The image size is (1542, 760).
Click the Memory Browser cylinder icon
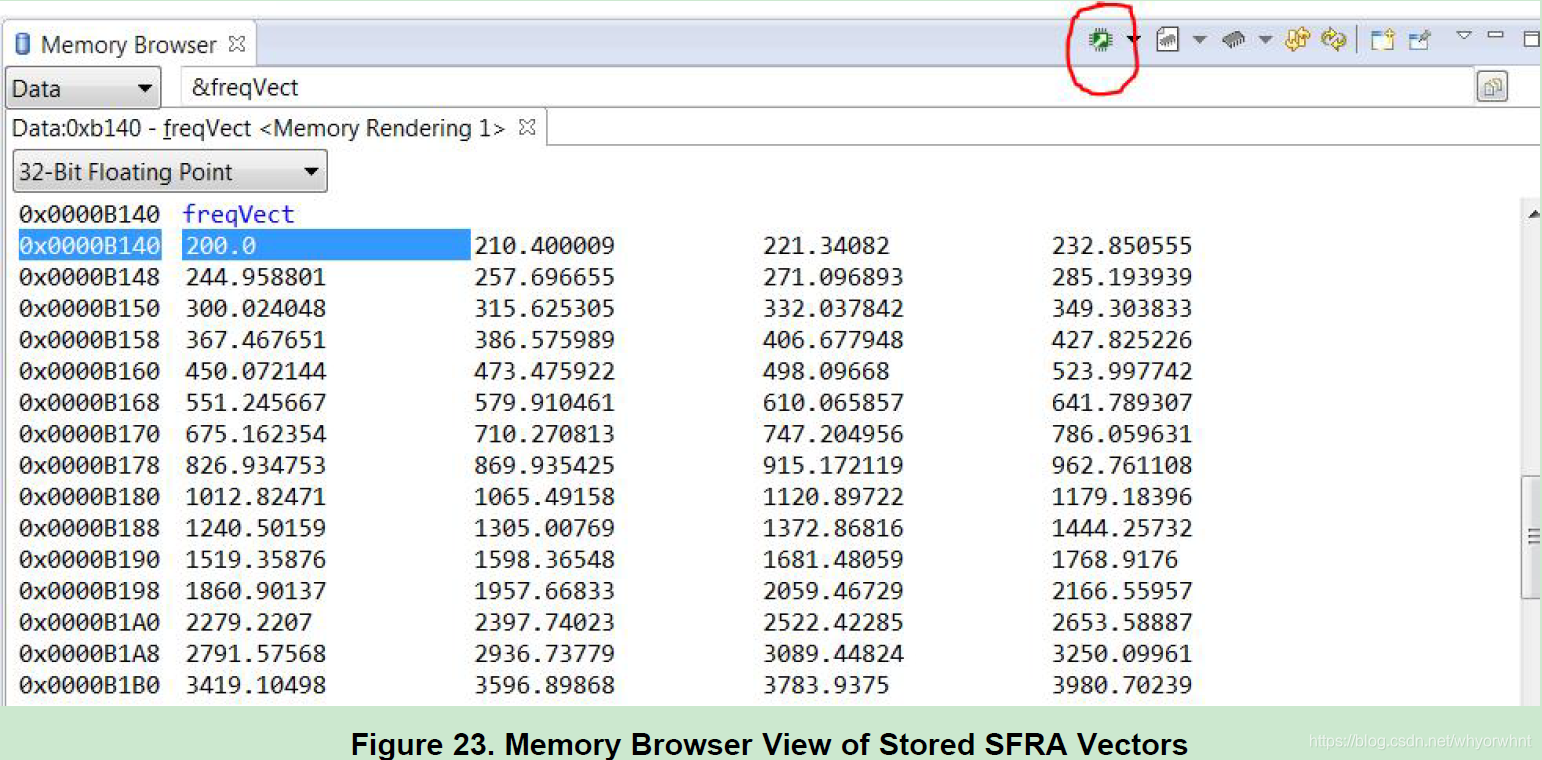coord(22,45)
